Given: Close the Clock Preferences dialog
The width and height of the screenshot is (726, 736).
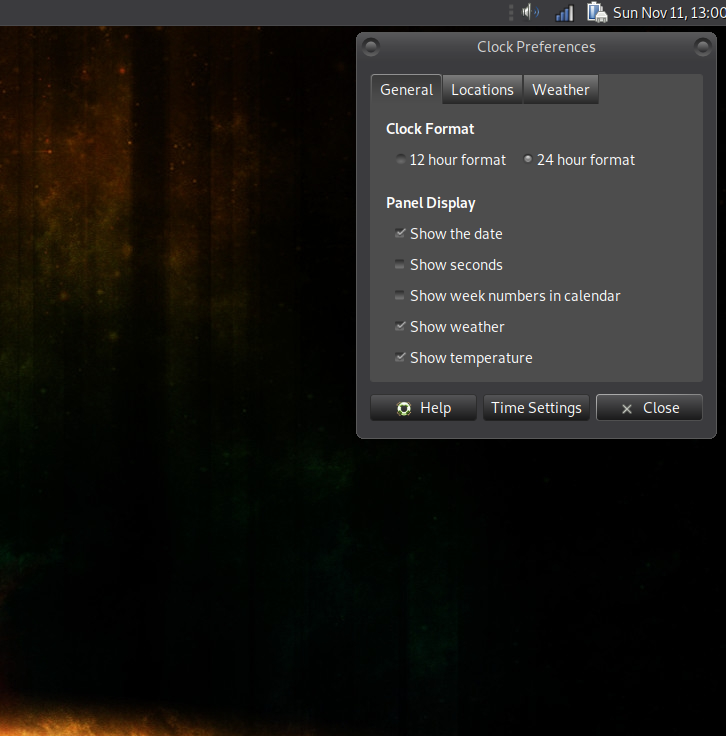Looking at the screenshot, I should pyautogui.click(x=650, y=407).
